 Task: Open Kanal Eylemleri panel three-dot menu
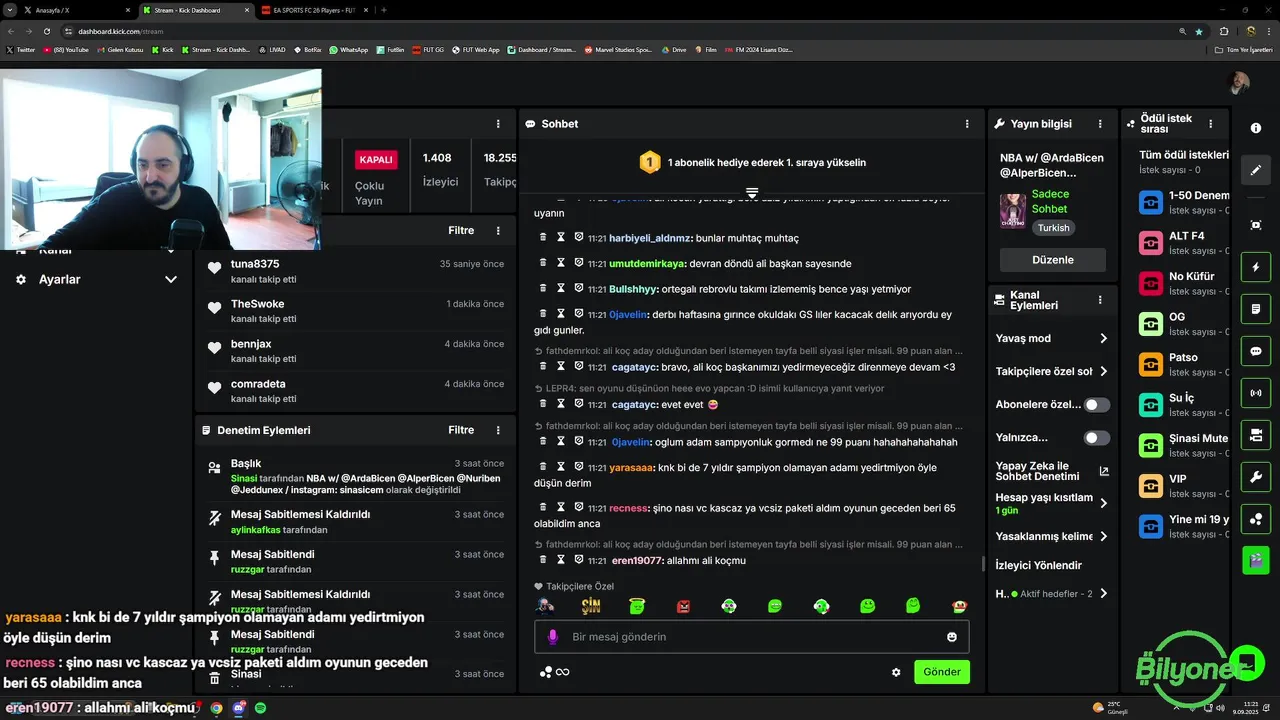point(1100,299)
